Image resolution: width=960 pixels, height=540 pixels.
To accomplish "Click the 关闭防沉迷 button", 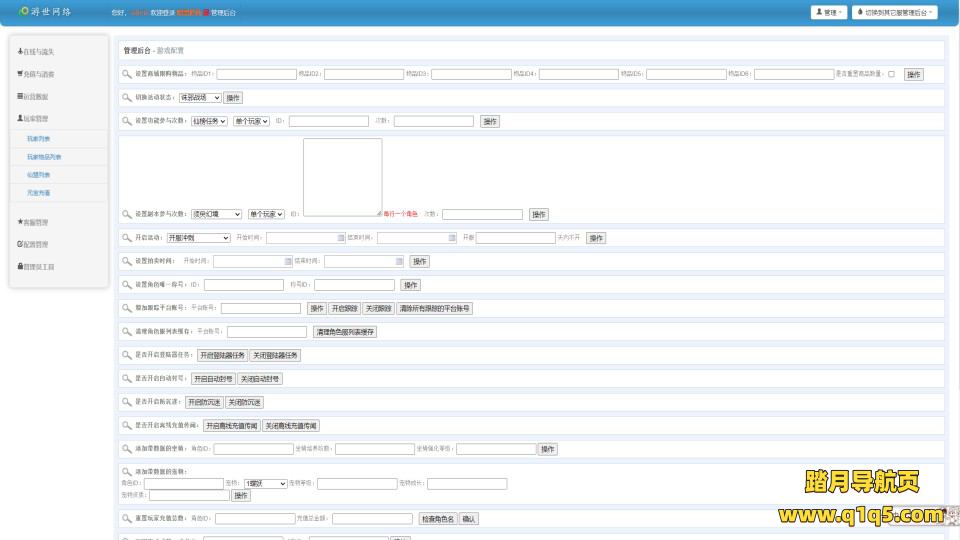I will coord(244,402).
